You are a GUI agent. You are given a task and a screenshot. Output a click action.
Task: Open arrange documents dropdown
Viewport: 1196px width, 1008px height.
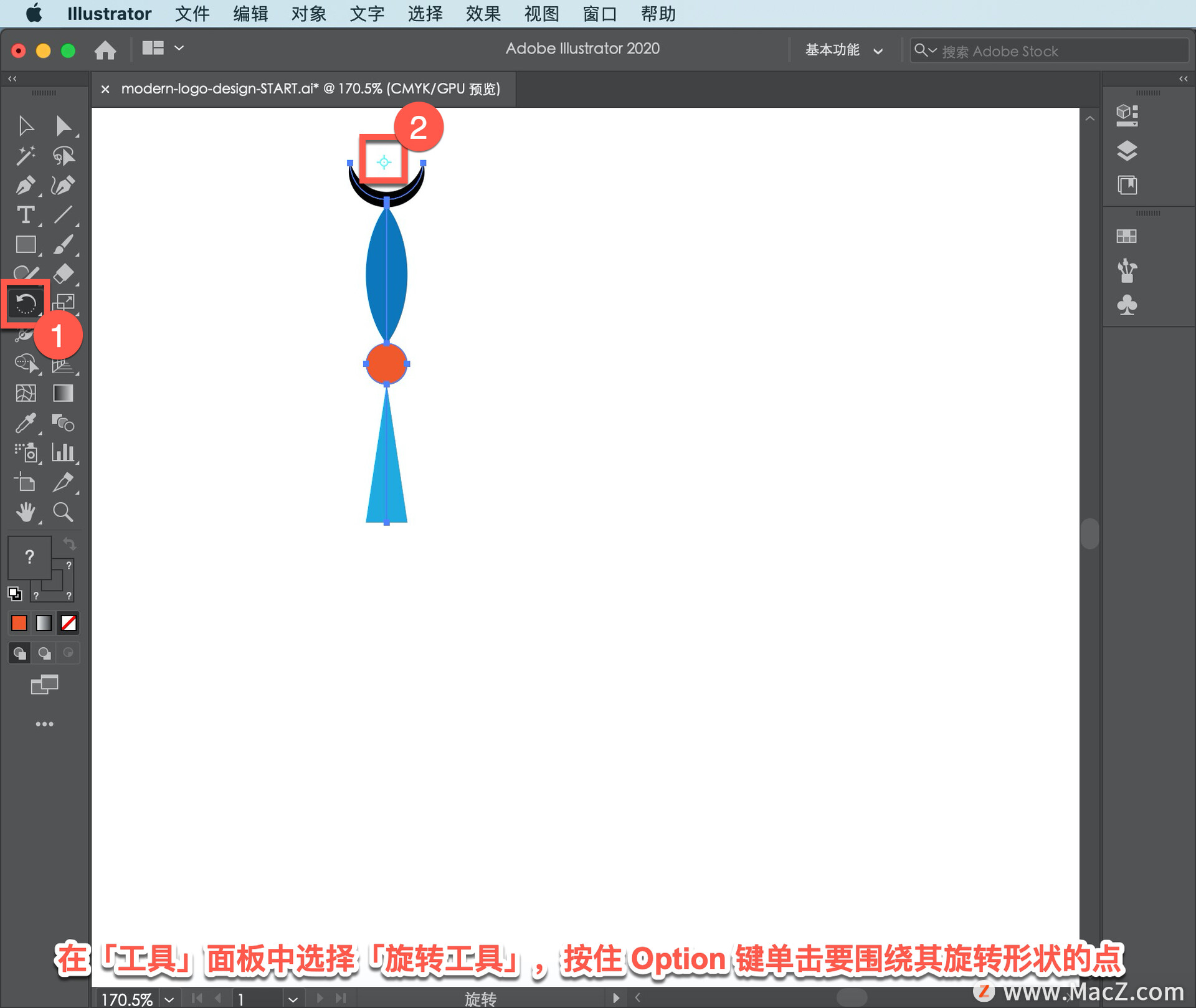[163, 48]
